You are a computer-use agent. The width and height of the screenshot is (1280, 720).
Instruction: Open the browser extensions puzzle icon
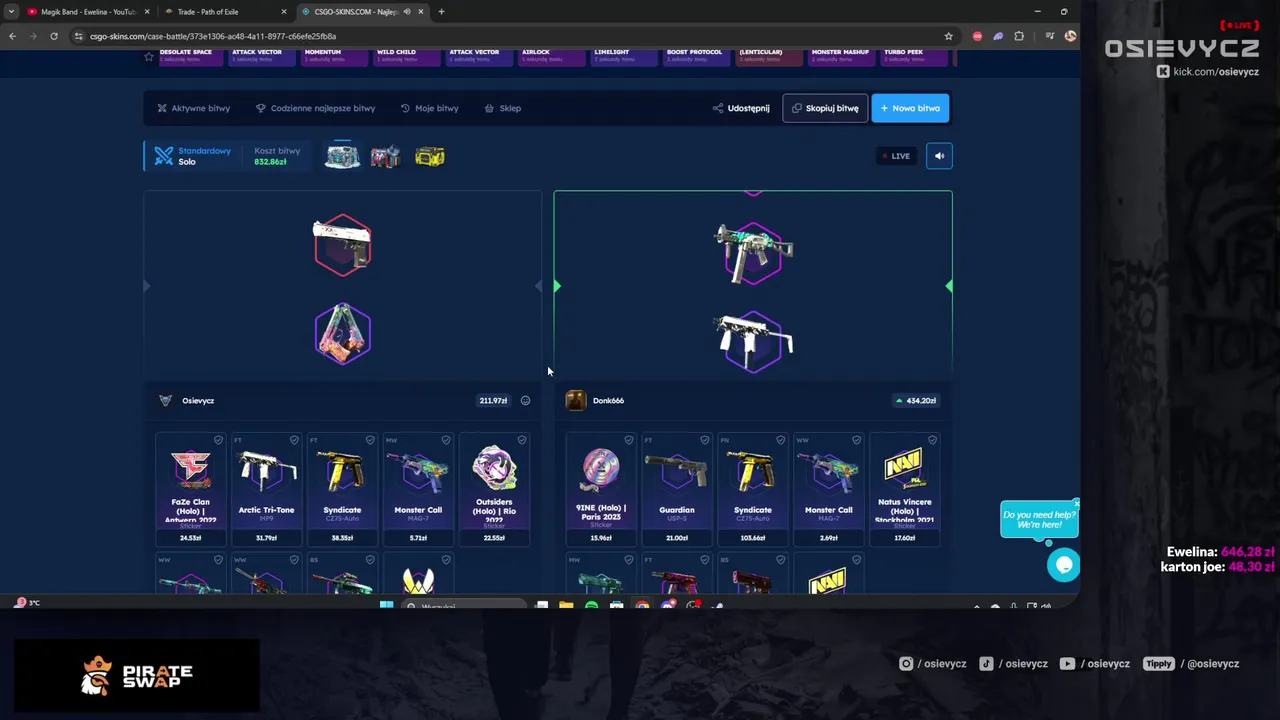pos(1019,36)
